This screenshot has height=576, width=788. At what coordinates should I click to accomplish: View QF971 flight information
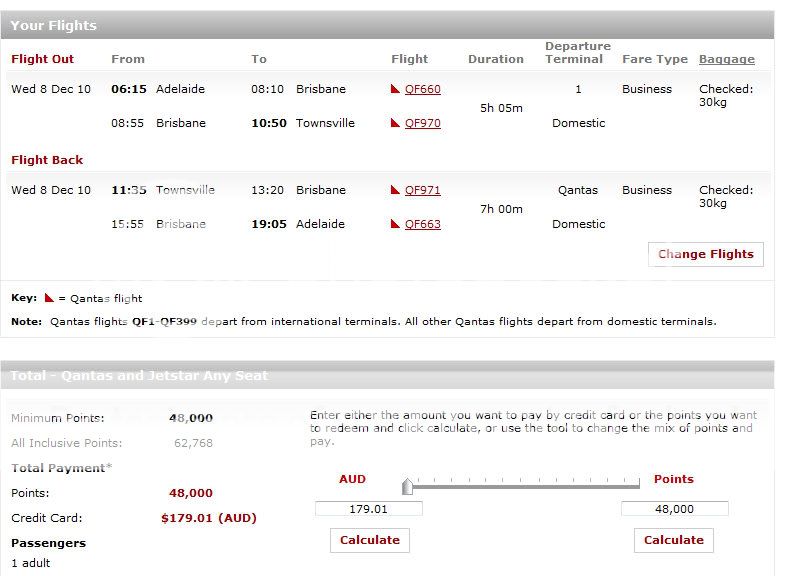click(x=422, y=191)
